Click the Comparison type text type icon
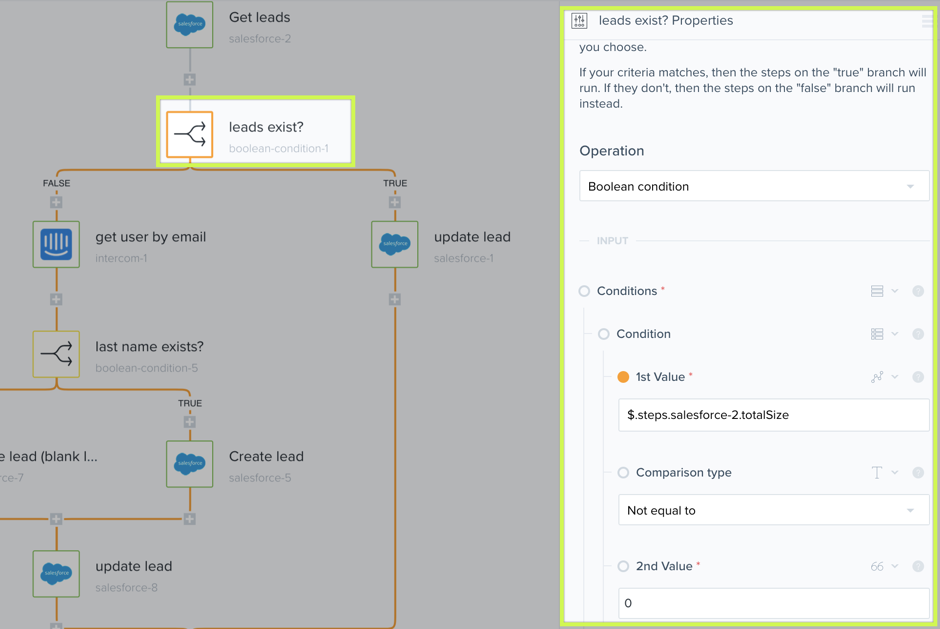940x629 pixels. (877, 472)
